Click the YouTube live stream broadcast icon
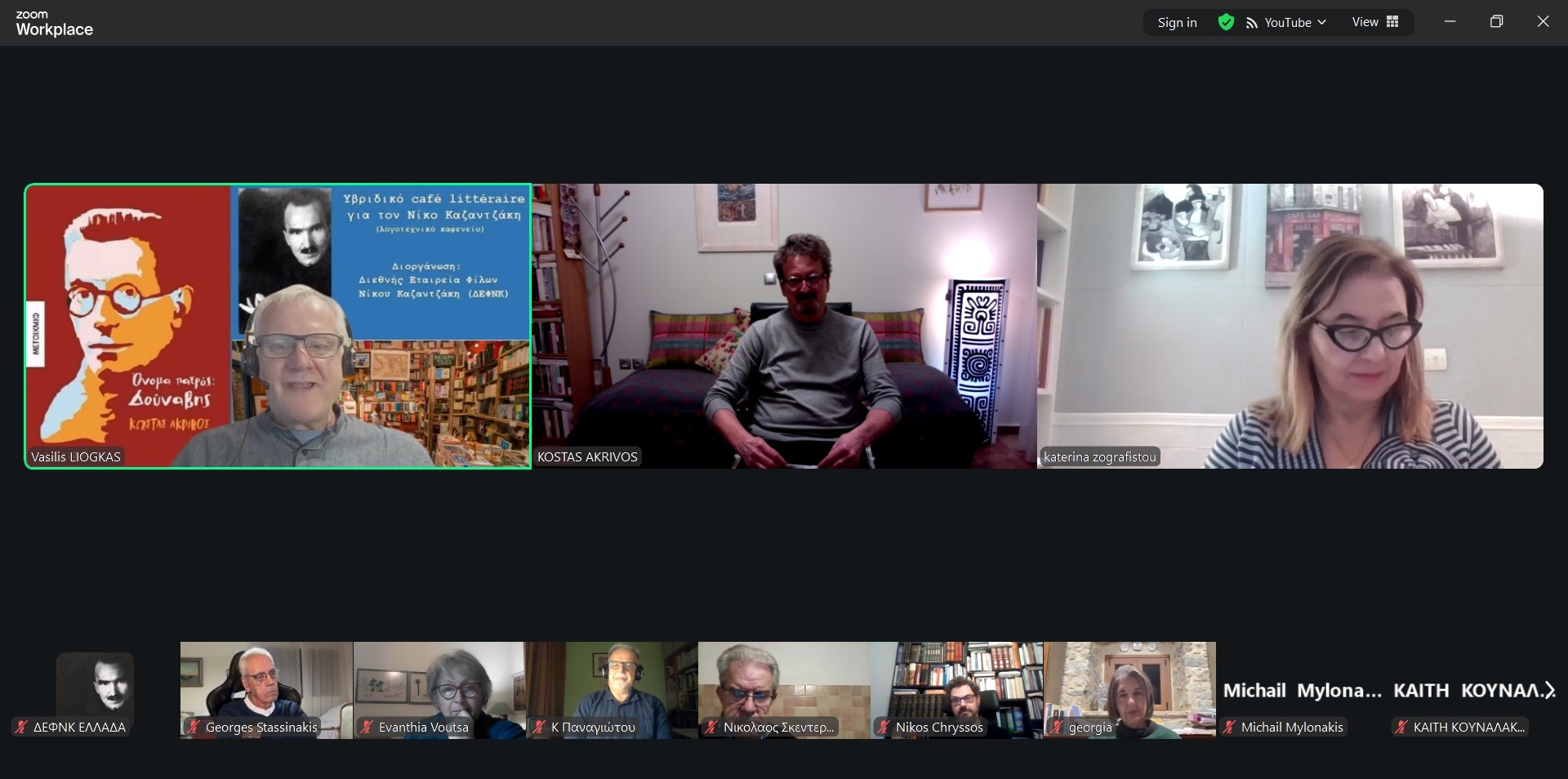This screenshot has width=1568, height=779. (1251, 23)
